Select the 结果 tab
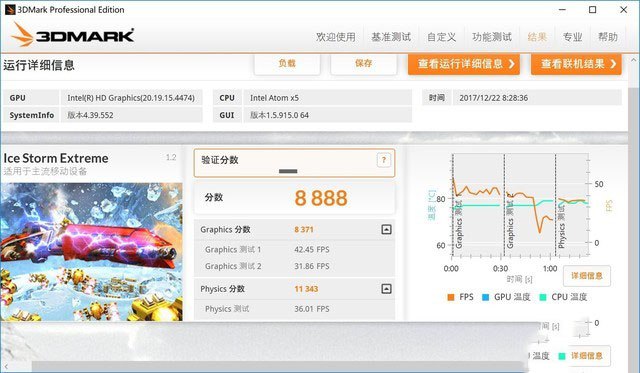Viewport: 640px width, 373px height. point(537,37)
